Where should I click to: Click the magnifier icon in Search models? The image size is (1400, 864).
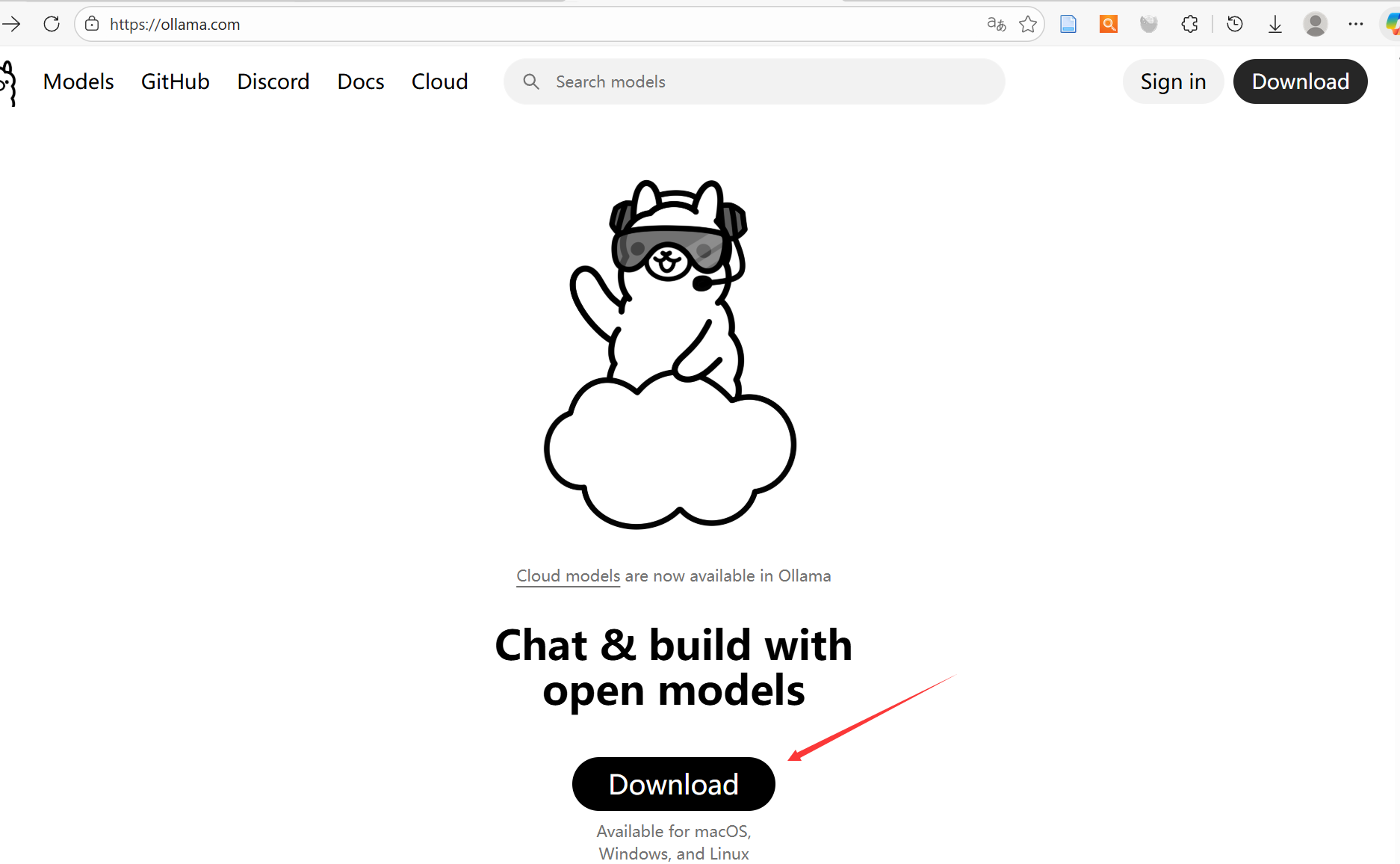[531, 81]
